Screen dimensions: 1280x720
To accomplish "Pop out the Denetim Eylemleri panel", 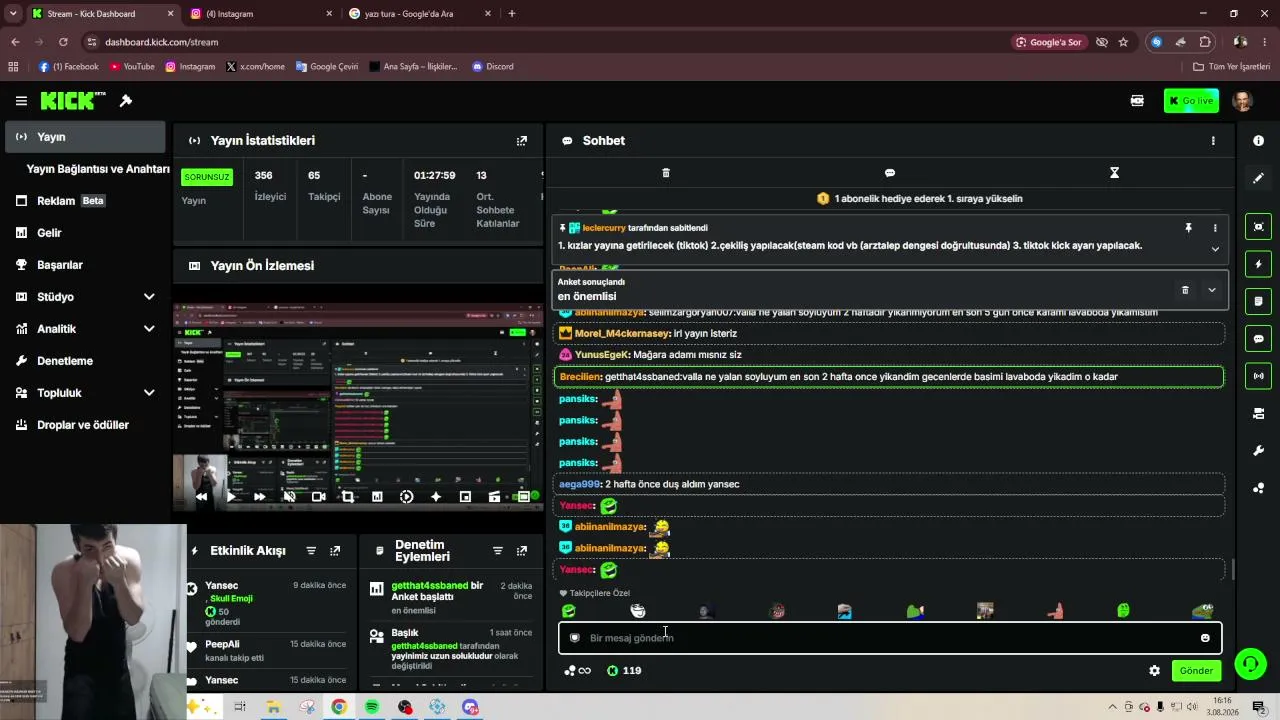I will 522,551.
